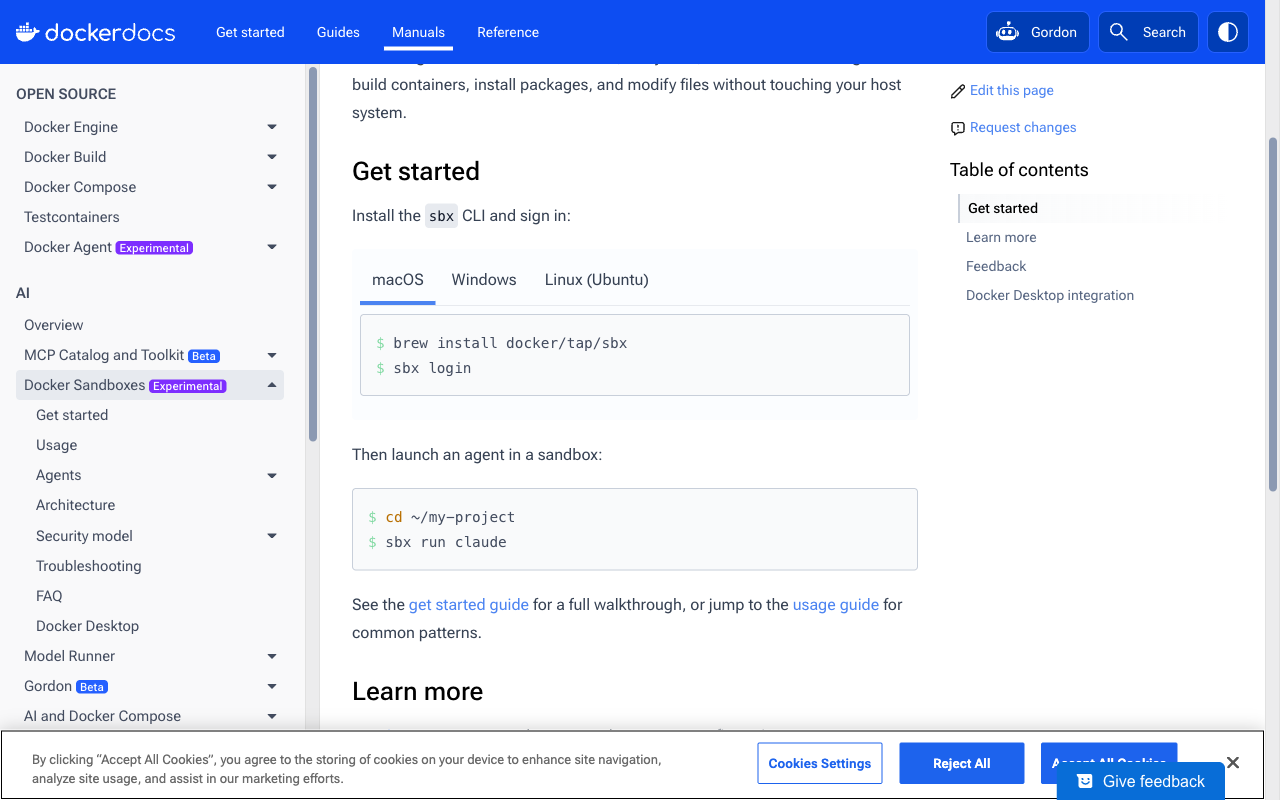
Task: Follow the get started guide link
Action: (x=468, y=605)
